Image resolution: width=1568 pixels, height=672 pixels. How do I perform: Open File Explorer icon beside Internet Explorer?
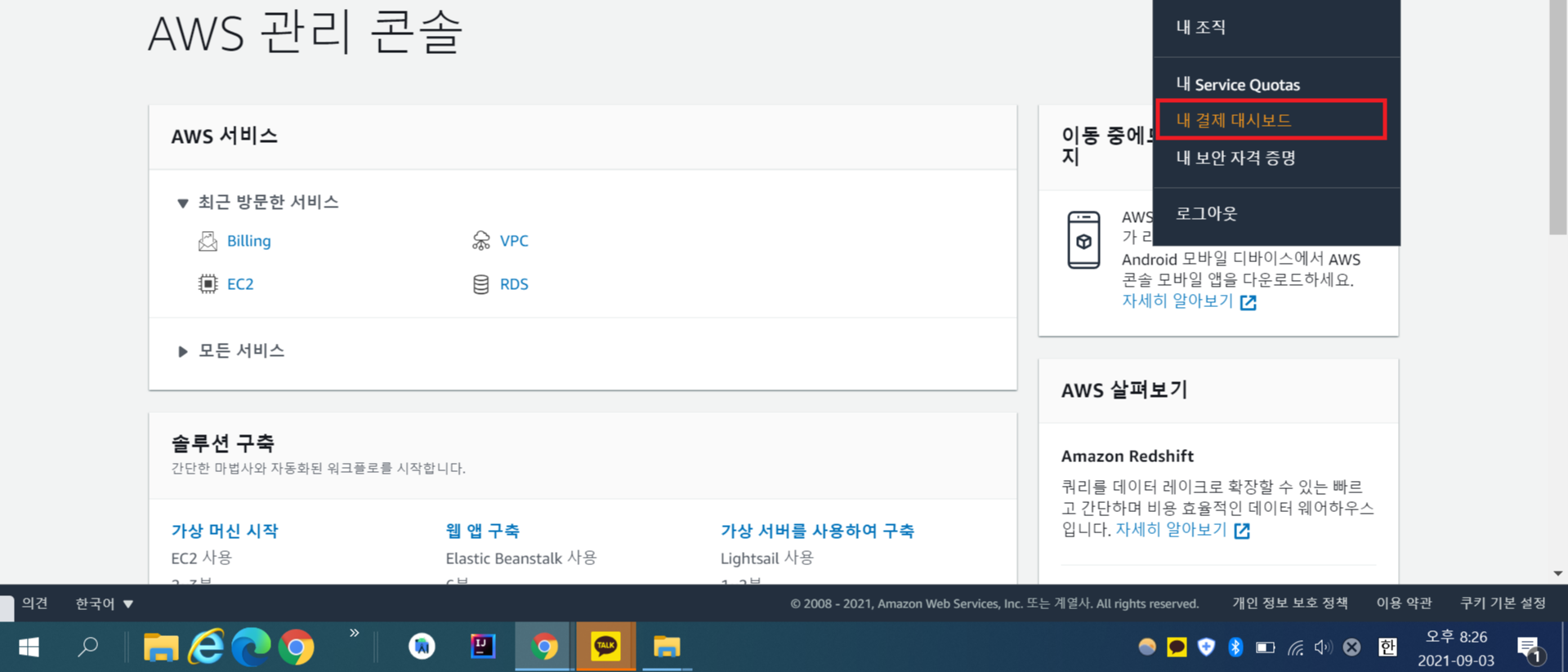(x=161, y=648)
